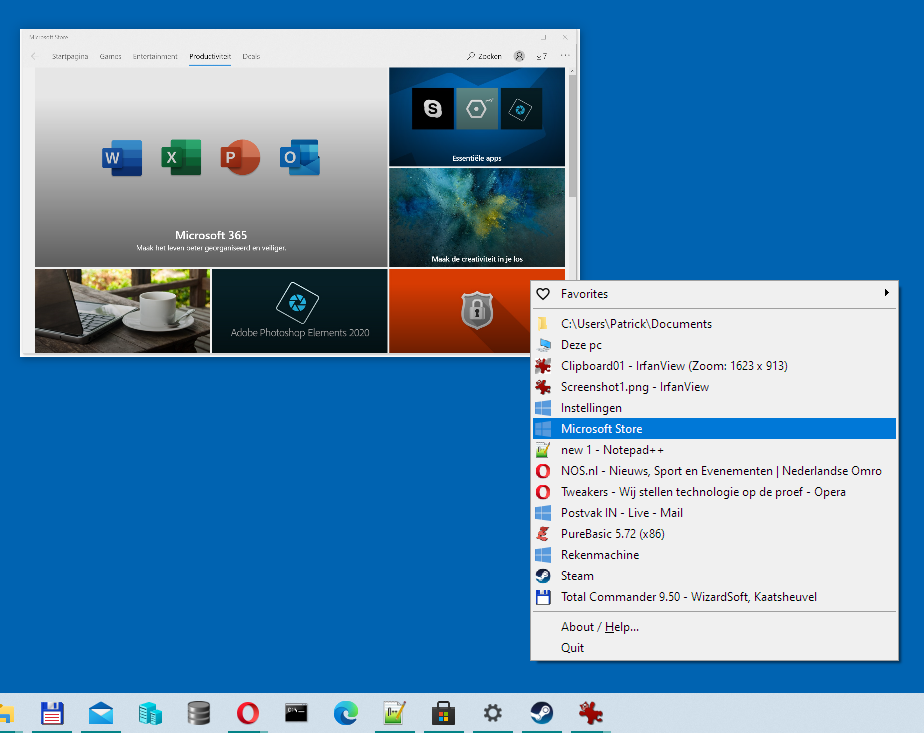The height and width of the screenshot is (733, 924).
Task: Open the Microsoft Store taskbar icon
Action: click(x=443, y=713)
